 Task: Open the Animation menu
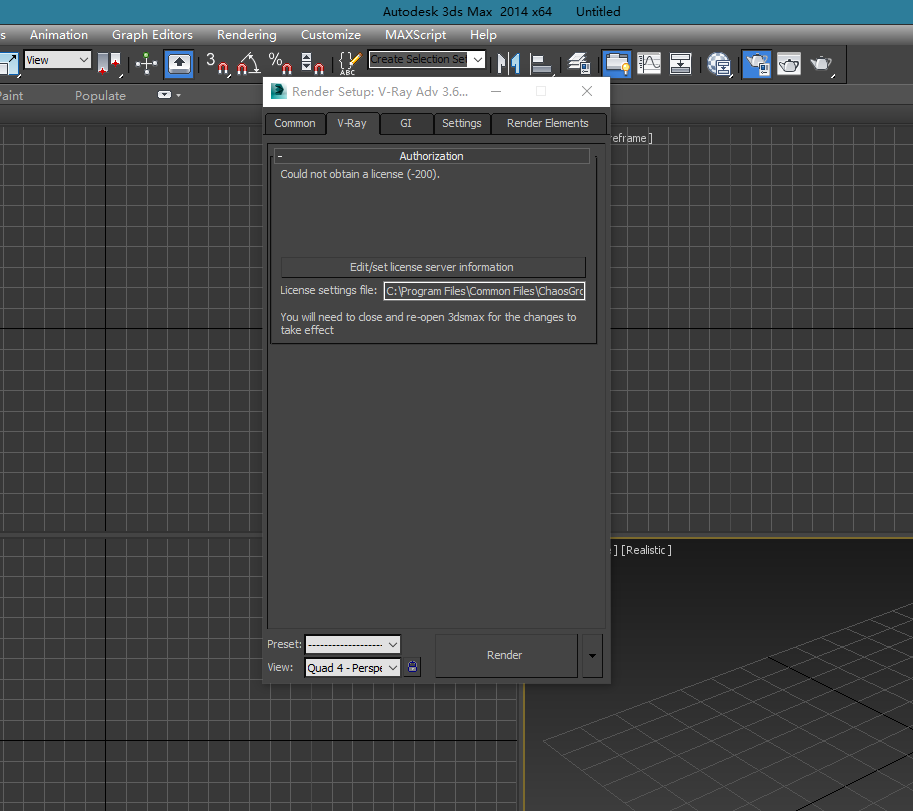(59, 35)
